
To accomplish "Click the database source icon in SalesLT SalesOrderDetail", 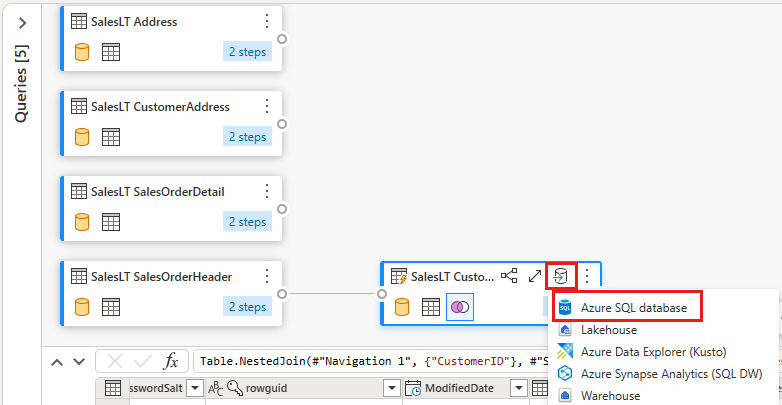I will click(x=82, y=222).
